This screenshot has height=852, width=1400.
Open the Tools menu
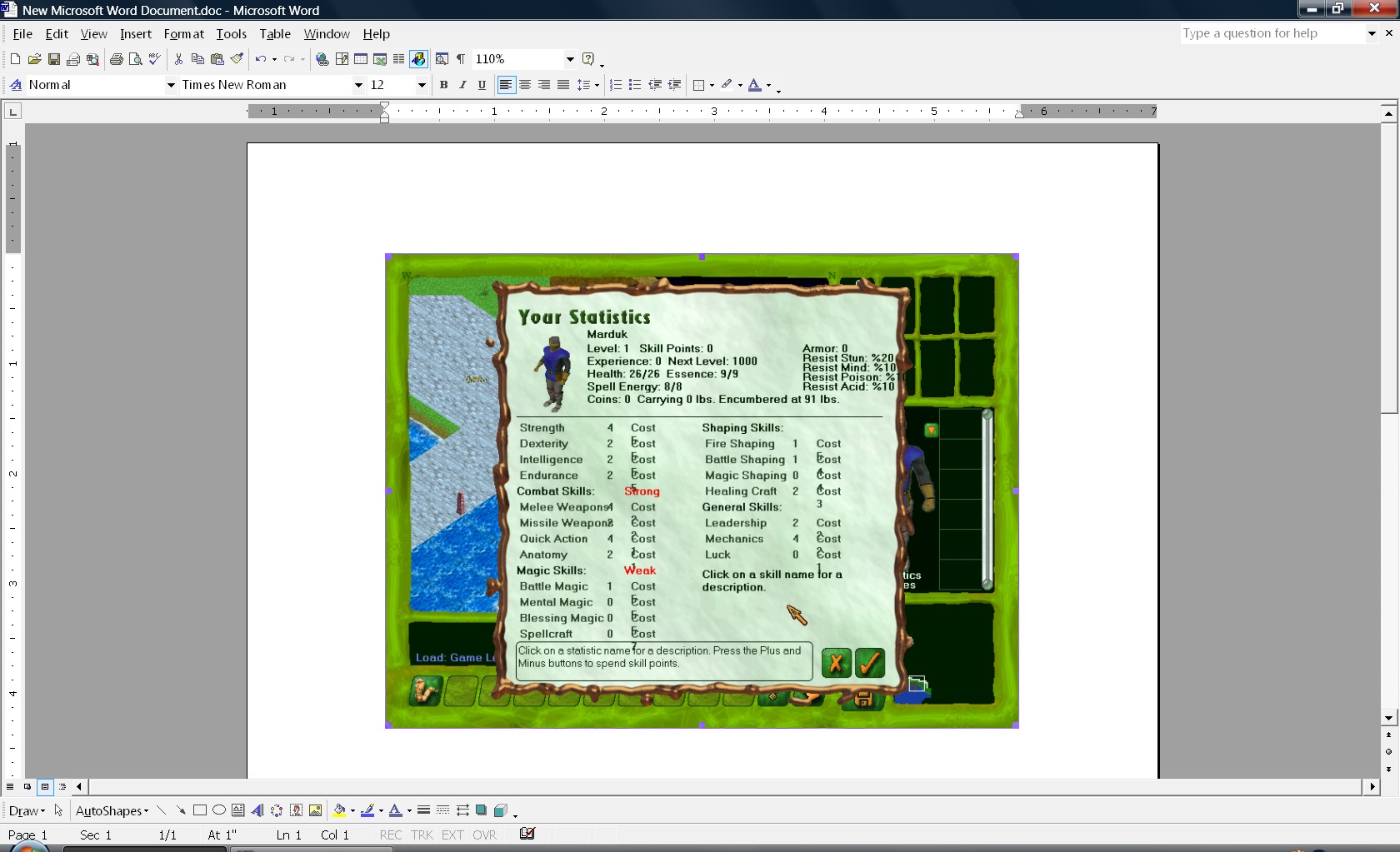pos(231,34)
